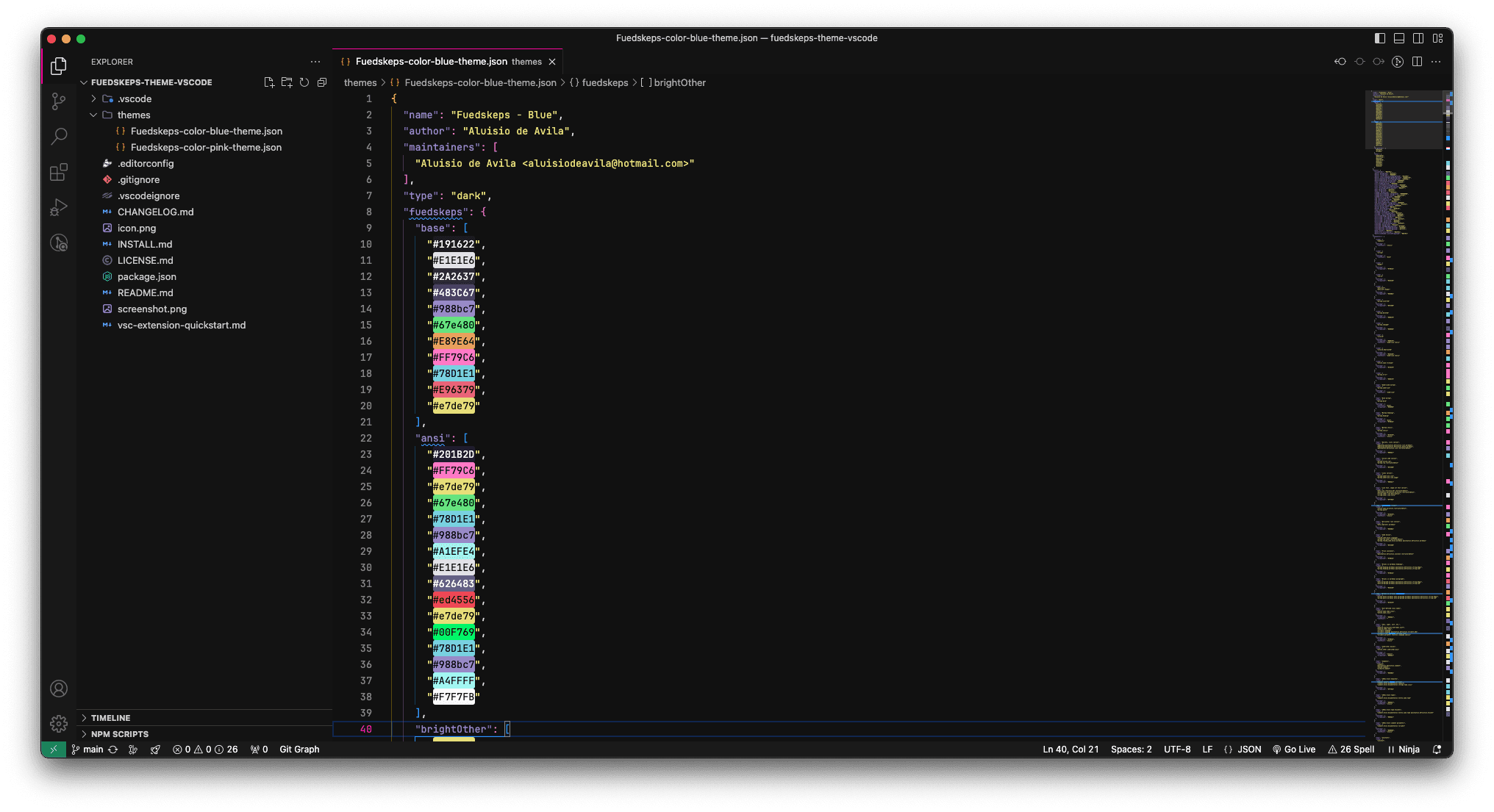Click the main branch button
The image size is (1494, 812).
[87, 750]
